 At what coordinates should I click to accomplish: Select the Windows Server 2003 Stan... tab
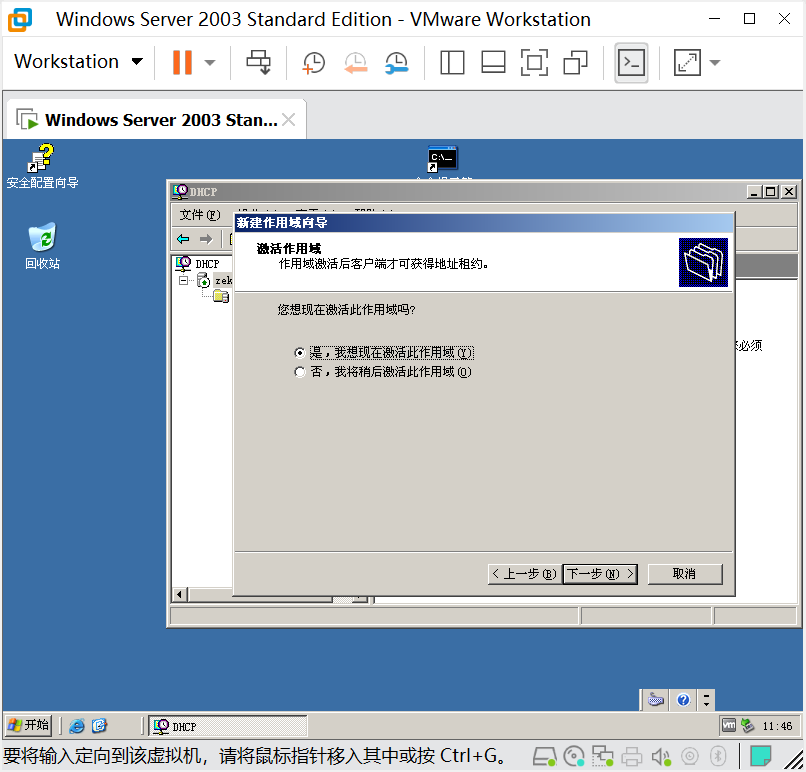point(154,120)
